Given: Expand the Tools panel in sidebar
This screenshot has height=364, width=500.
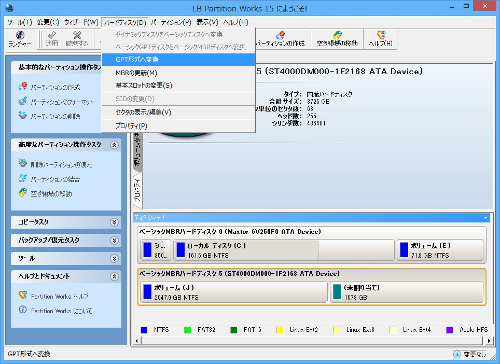Looking at the screenshot, I should point(114,258).
